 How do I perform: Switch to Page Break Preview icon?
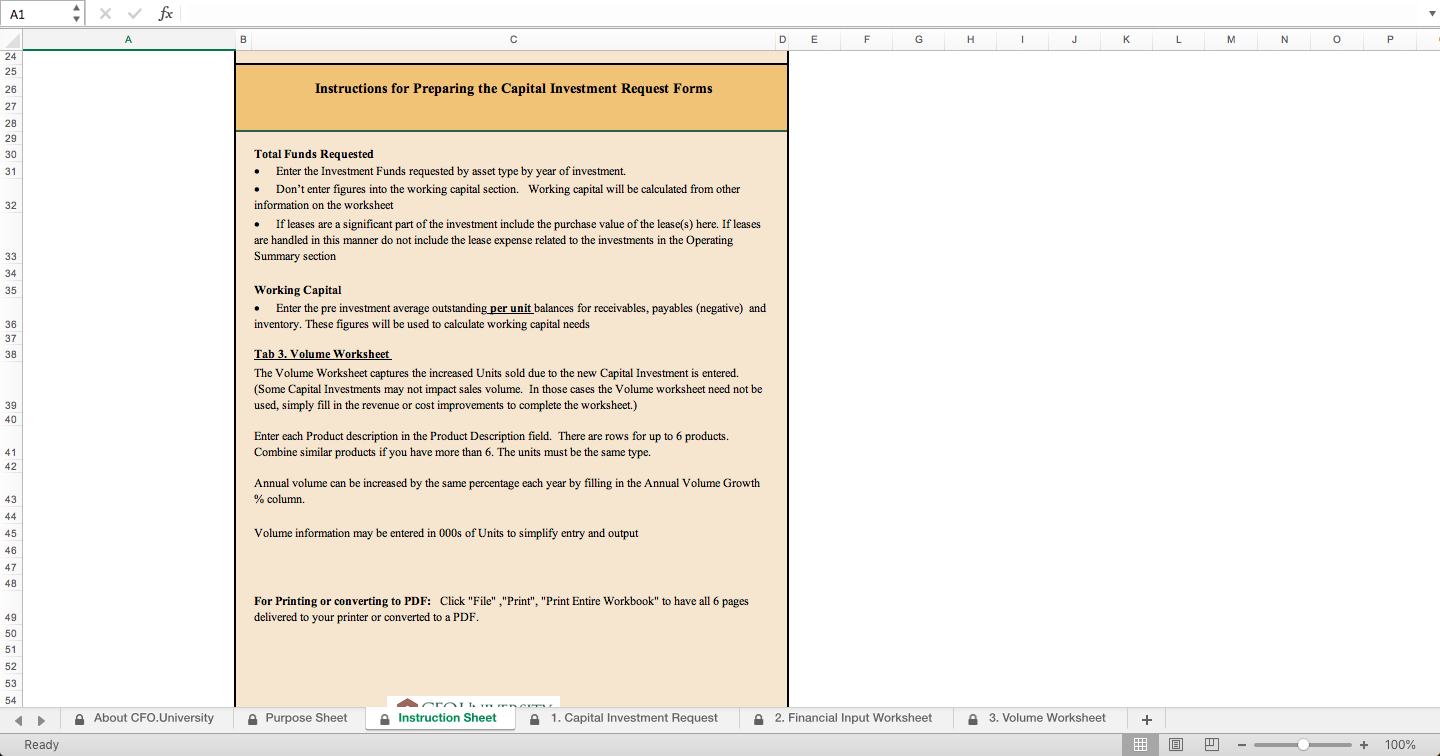[1211, 745]
